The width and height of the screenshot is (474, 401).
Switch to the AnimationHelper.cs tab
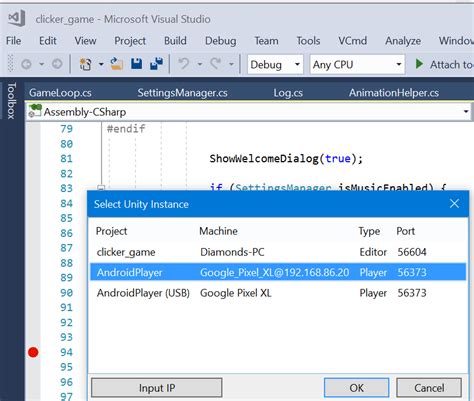(x=394, y=93)
